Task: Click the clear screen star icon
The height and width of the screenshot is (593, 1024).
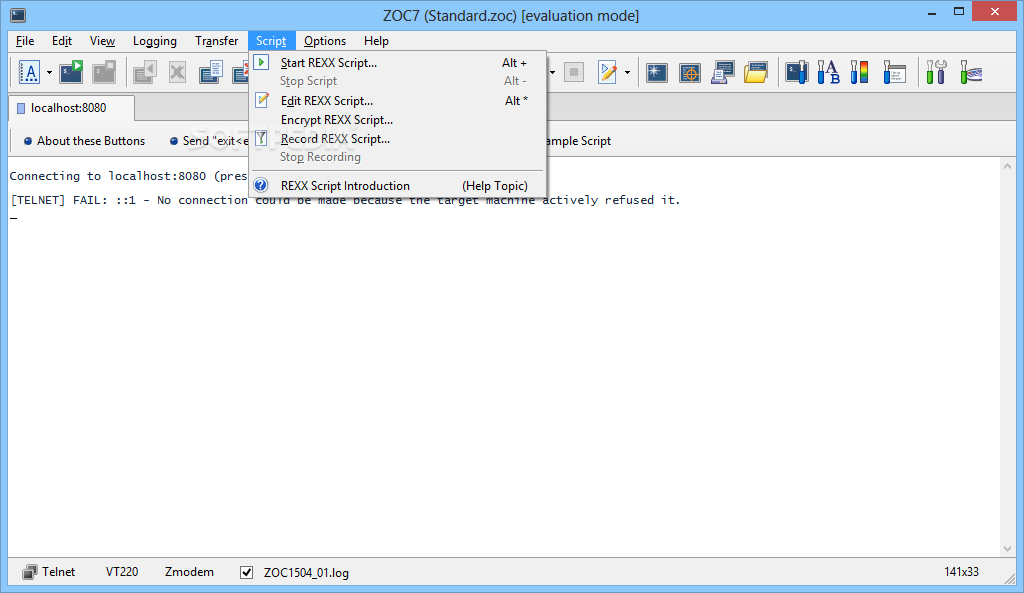Action: point(656,72)
